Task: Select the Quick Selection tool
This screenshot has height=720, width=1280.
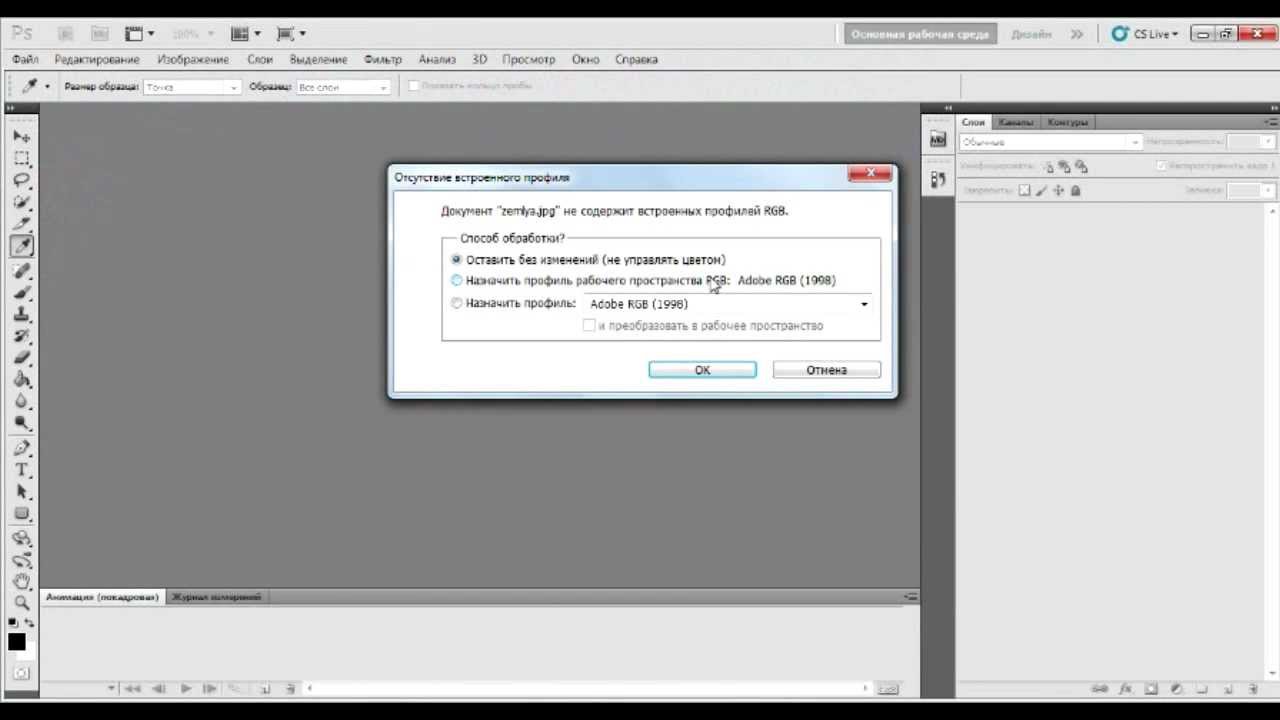Action: coord(21,202)
